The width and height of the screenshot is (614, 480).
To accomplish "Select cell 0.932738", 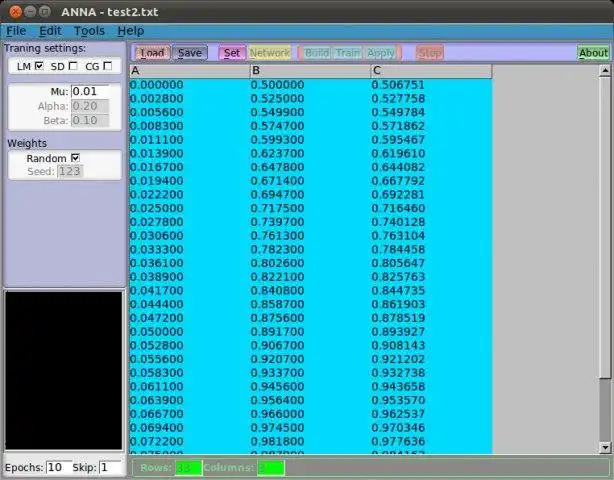I will 398,373.
